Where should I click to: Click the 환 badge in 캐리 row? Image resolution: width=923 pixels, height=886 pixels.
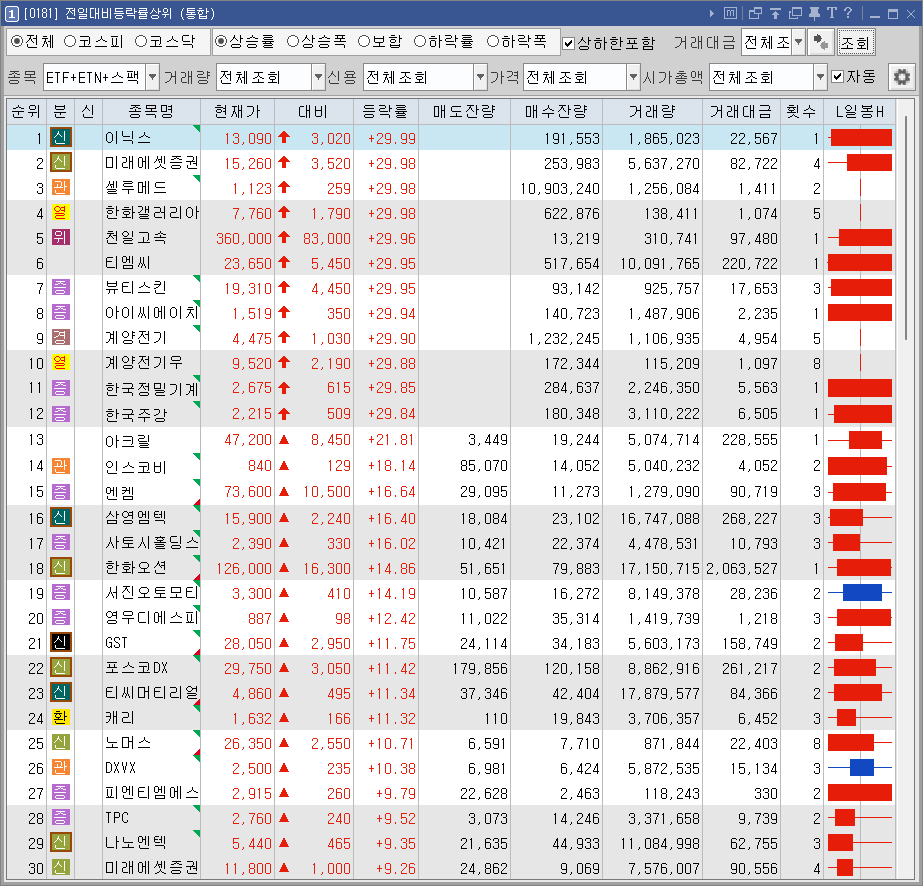click(60, 718)
